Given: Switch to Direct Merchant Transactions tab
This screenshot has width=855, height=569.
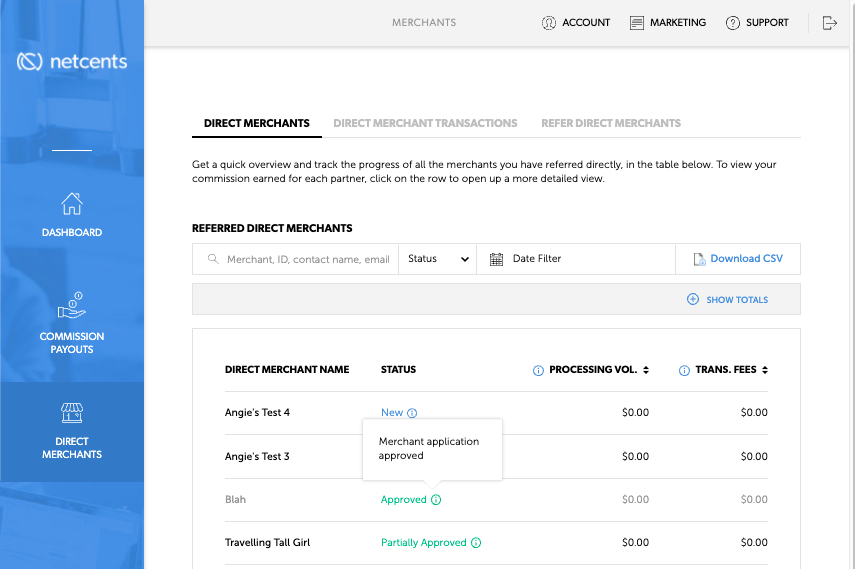Looking at the screenshot, I should pos(425,123).
